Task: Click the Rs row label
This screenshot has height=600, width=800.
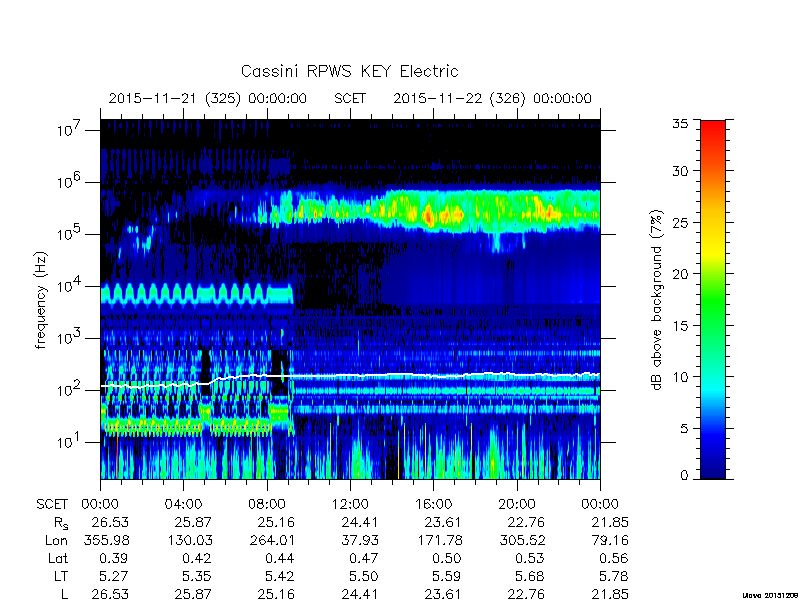Action: pyautogui.click(x=61, y=523)
